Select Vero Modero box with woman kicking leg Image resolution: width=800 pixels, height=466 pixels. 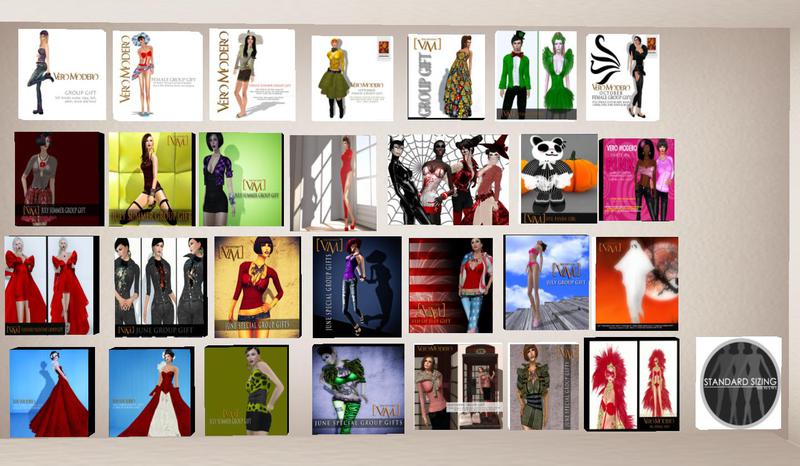[x=62, y=75]
